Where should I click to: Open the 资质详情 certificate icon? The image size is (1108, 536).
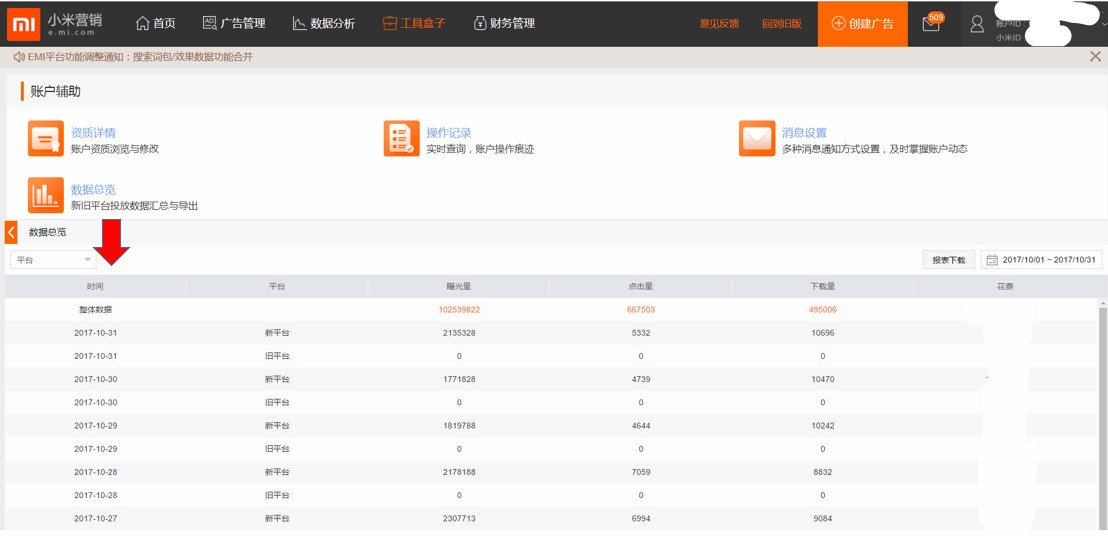(x=46, y=140)
